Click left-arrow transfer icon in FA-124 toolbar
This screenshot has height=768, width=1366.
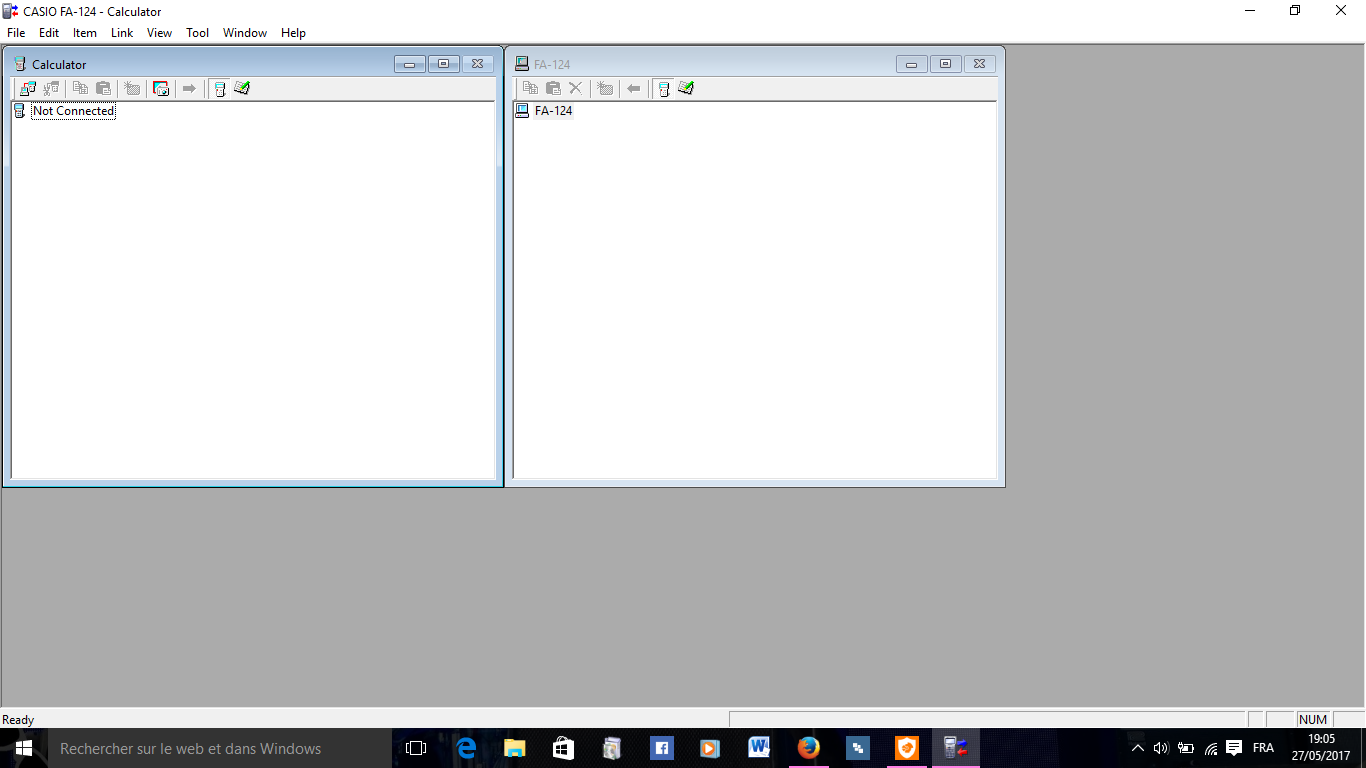click(x=633, y=89)
